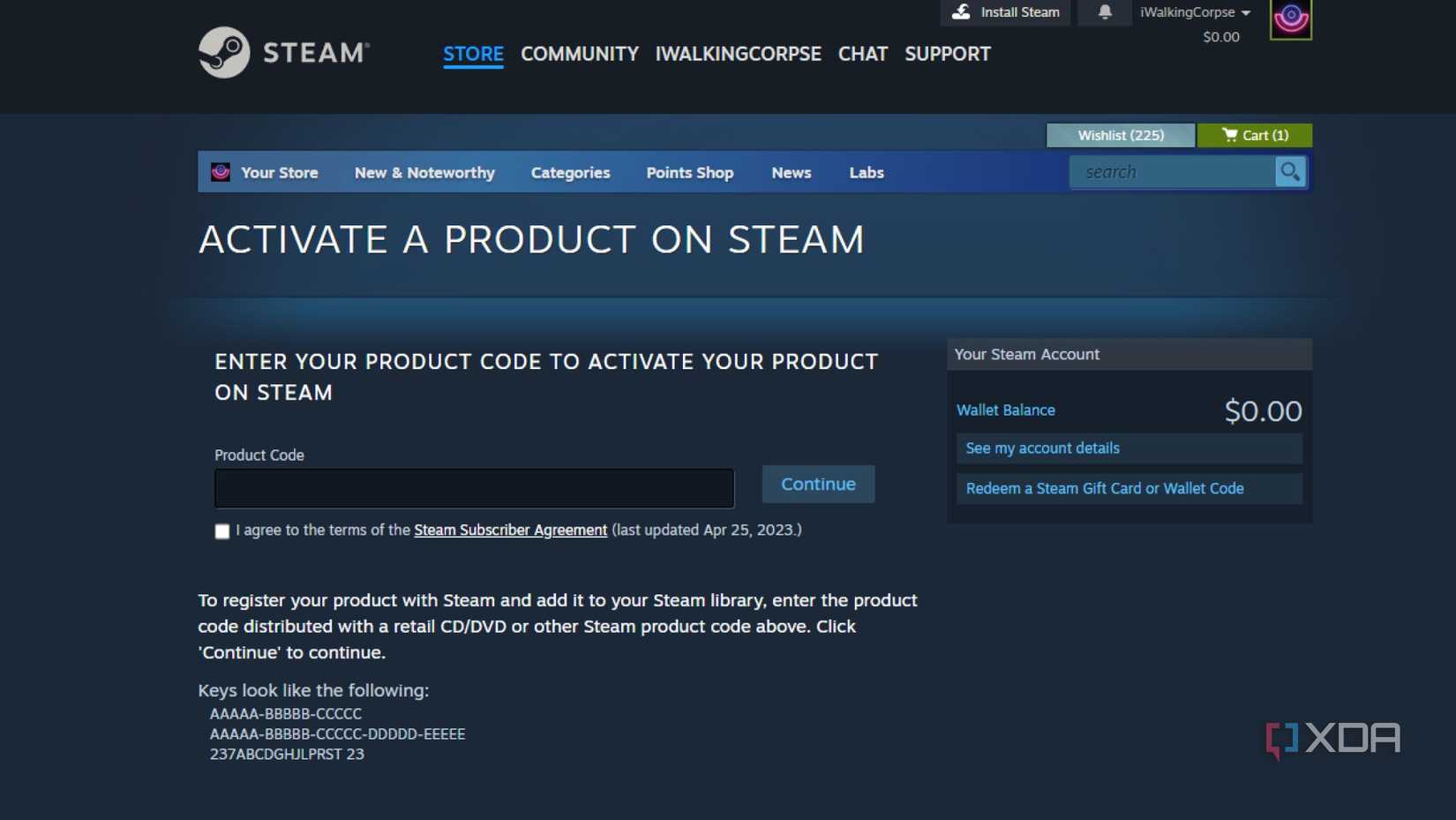Click inside the Product Code field
The width and height of the screenshot is (1456, 820).
tap(474, 487)
